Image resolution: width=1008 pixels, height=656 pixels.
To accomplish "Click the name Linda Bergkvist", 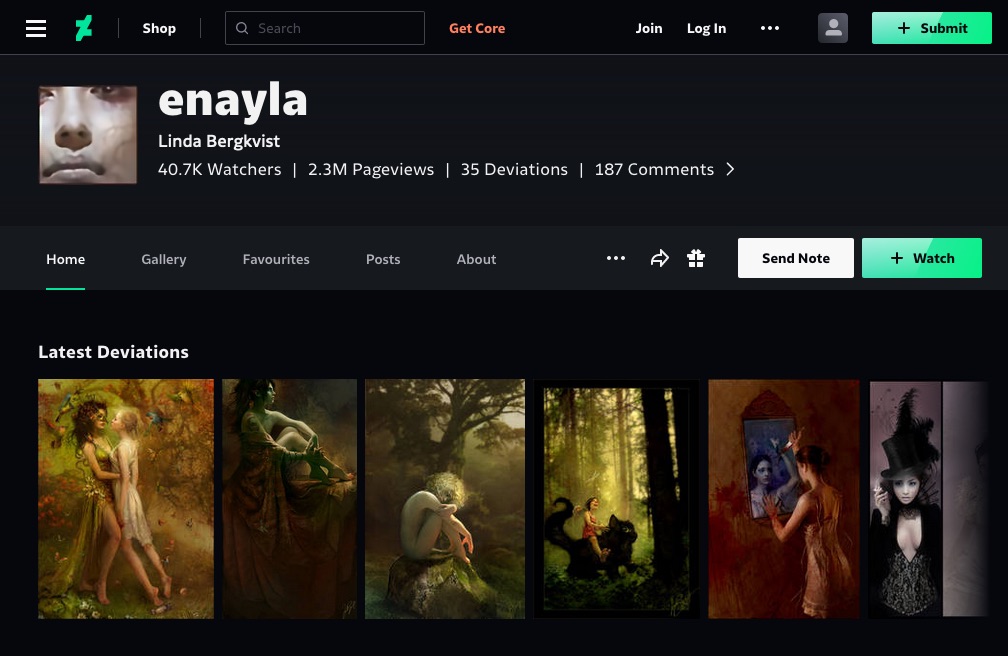I will tap(219, 141).
